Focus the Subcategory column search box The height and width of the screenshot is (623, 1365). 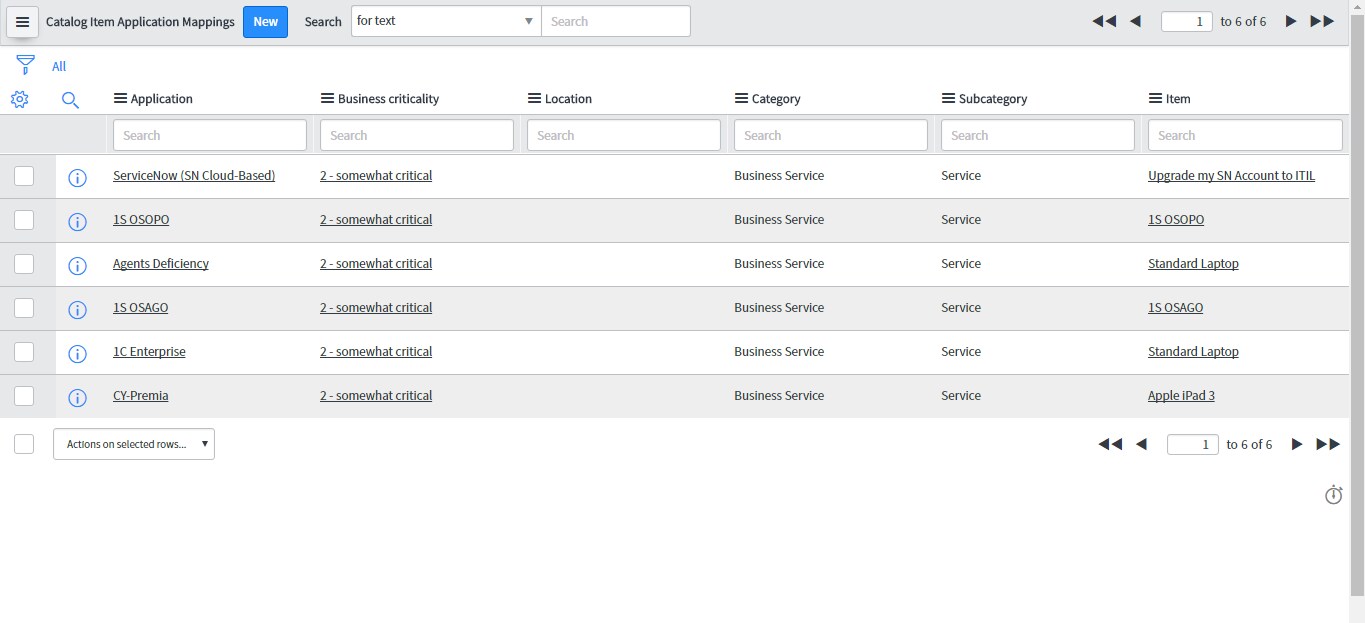click(x=1038, y=135)
